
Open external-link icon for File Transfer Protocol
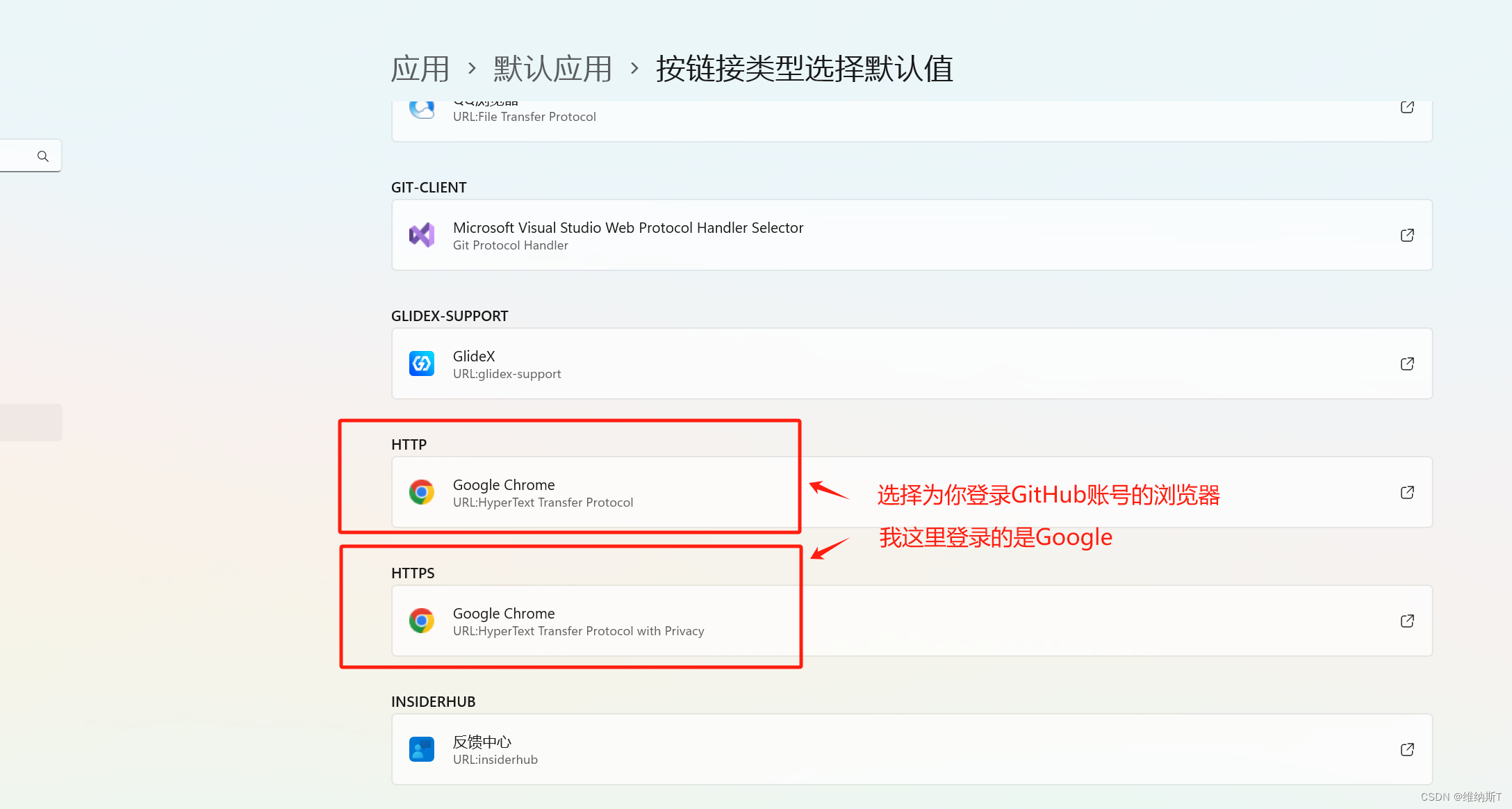(1407, 107)
